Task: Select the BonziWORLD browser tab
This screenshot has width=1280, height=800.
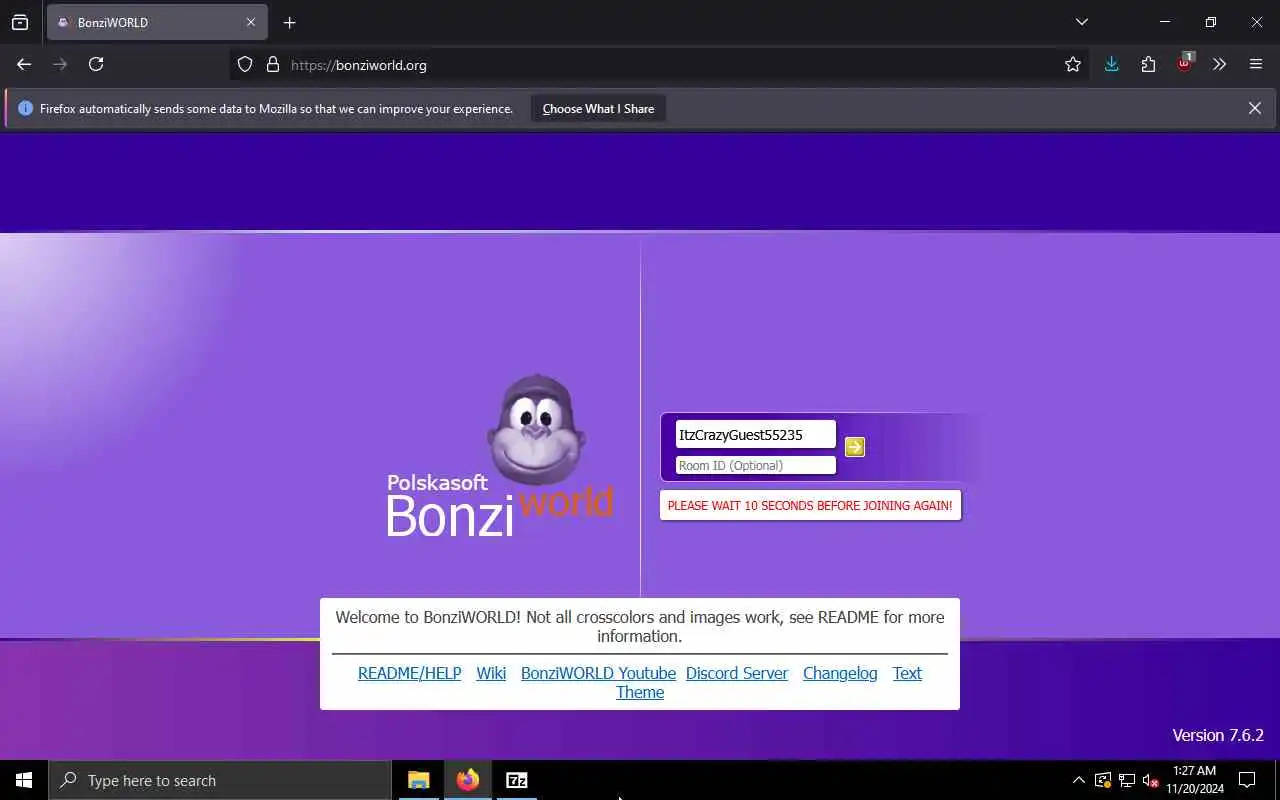Action: (x=156, y=22)
